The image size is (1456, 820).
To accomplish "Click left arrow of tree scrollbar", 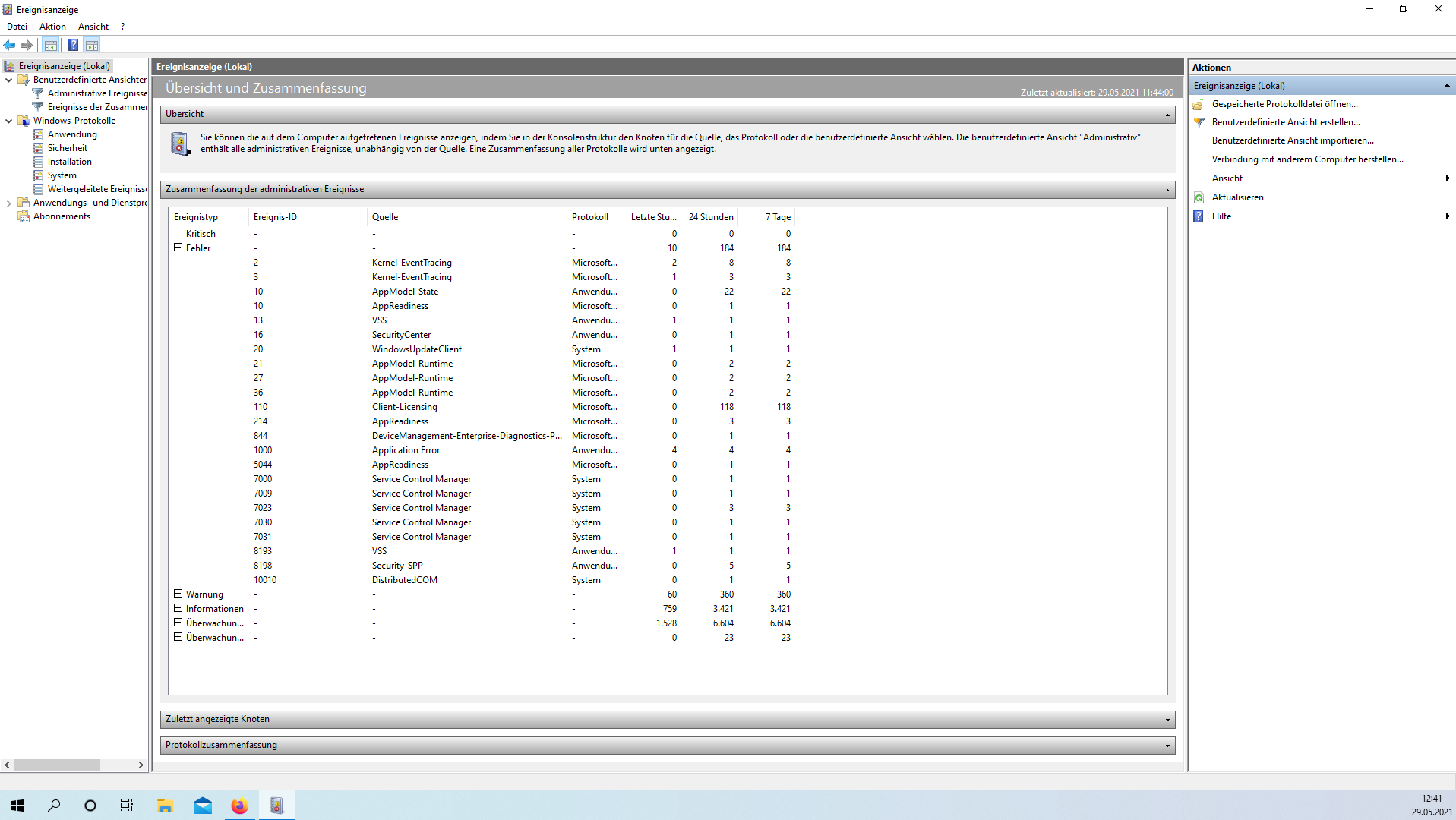I will 7,765.
